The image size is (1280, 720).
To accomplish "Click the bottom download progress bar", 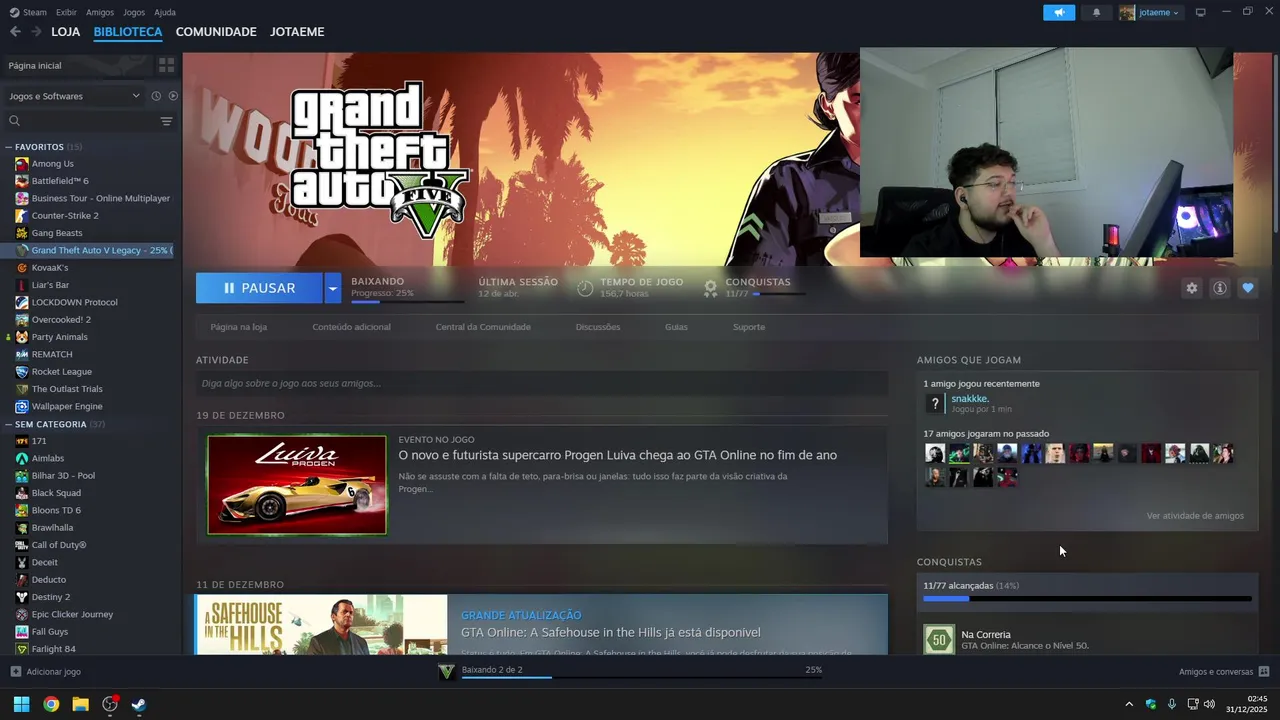I will point(641,677).
